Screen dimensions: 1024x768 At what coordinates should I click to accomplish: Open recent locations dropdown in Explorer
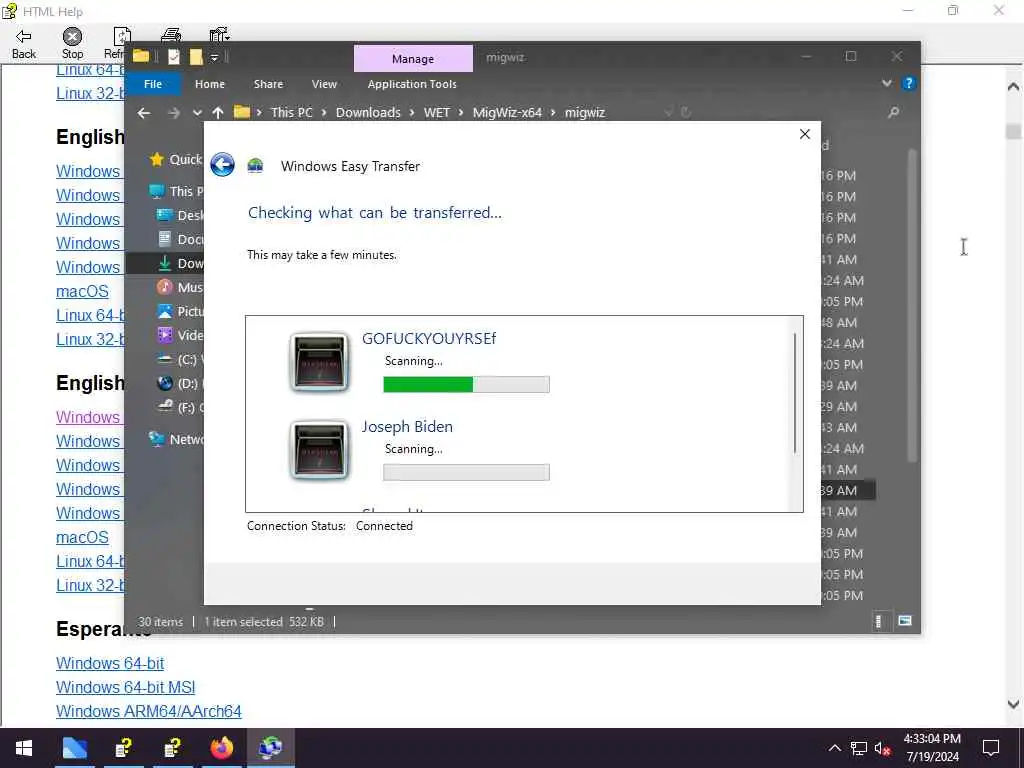(197, 113)
